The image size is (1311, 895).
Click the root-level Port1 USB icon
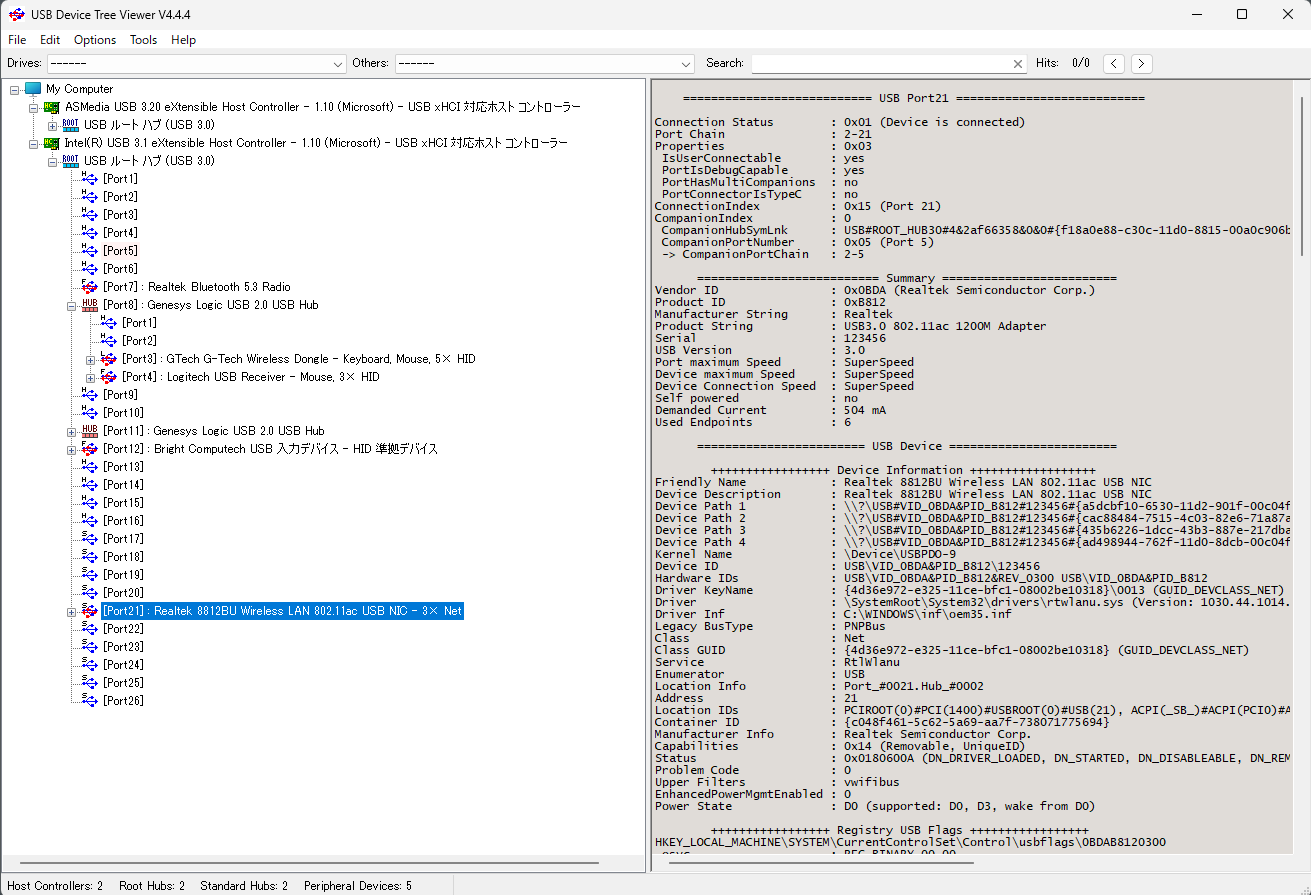[90, 179]
